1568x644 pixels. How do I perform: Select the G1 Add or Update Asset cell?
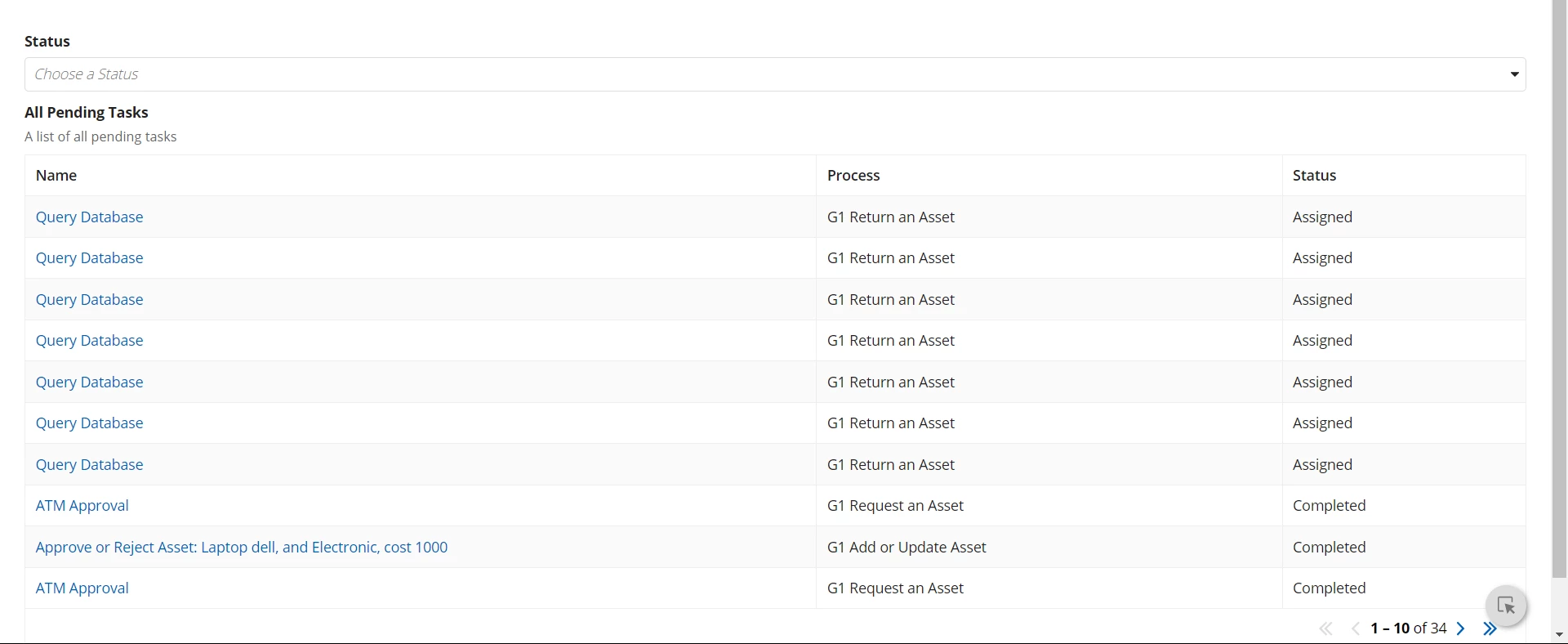tap(1049, 548)
